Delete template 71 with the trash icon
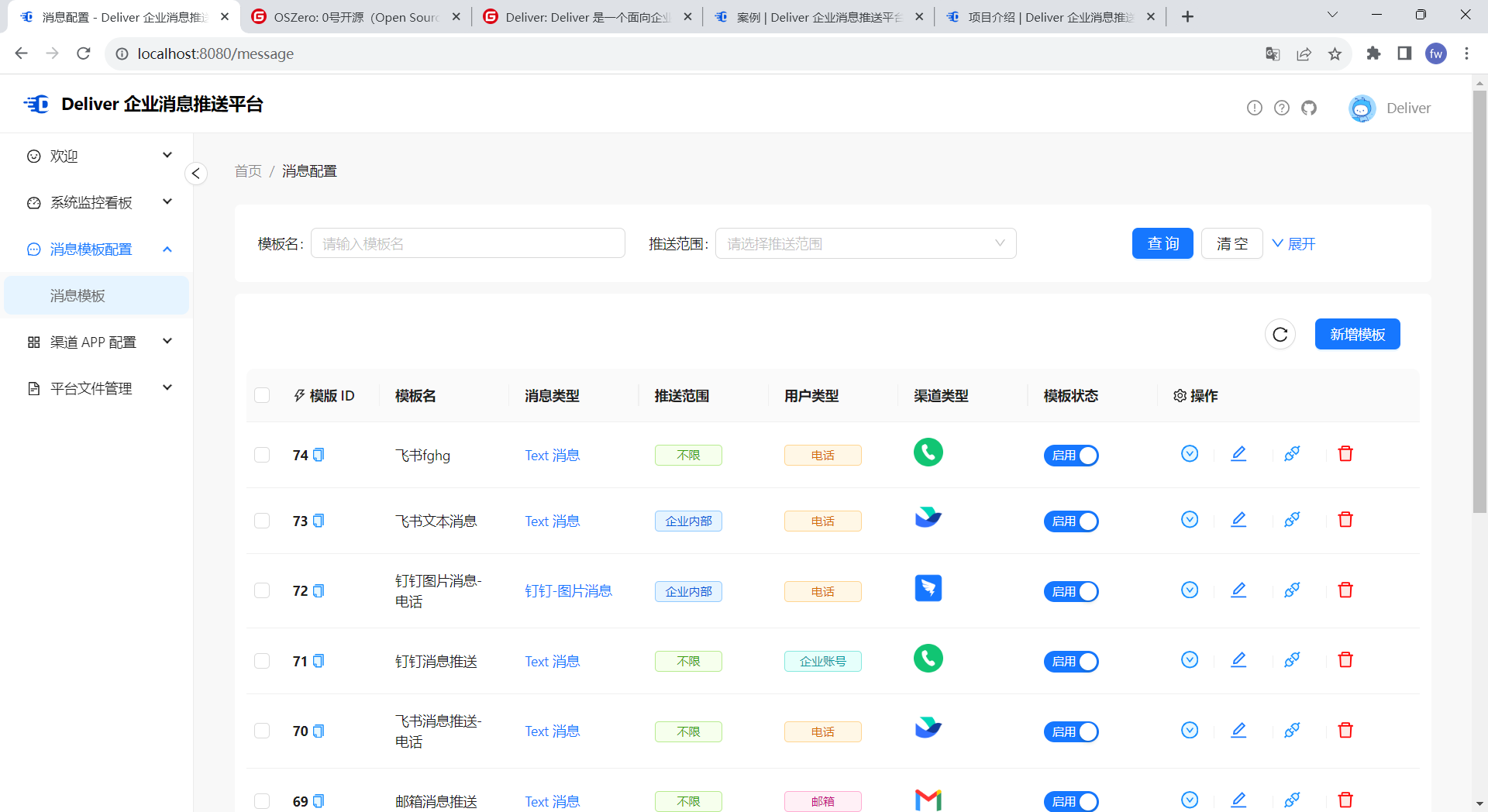Screen dimensions: 1488x812 point(1346,659)
